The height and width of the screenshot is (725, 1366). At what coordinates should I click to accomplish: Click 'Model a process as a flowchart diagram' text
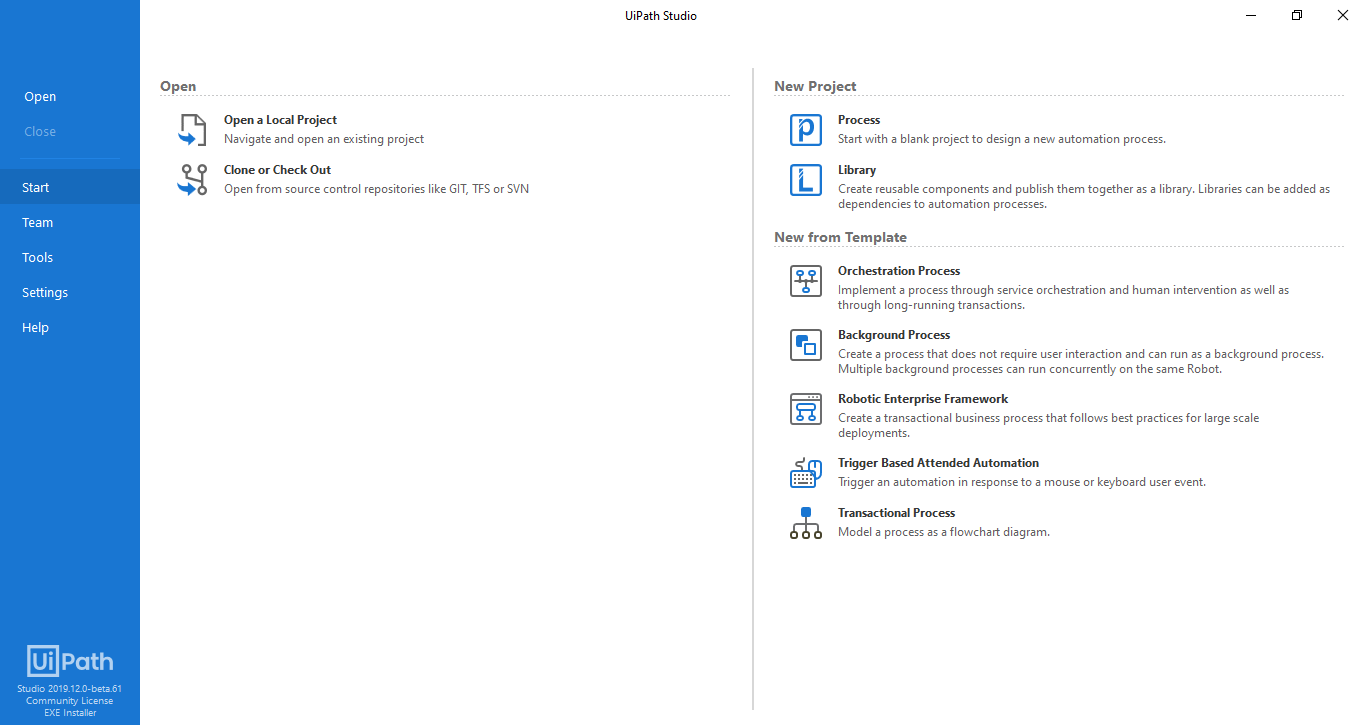(x=944, y=532)
